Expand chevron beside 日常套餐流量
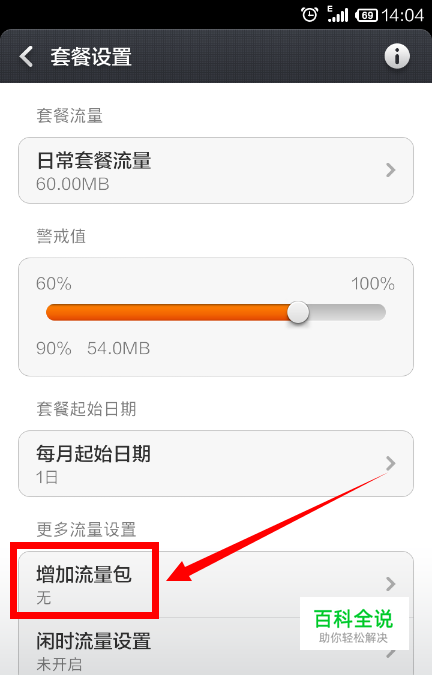 click(x=391, y=170)
